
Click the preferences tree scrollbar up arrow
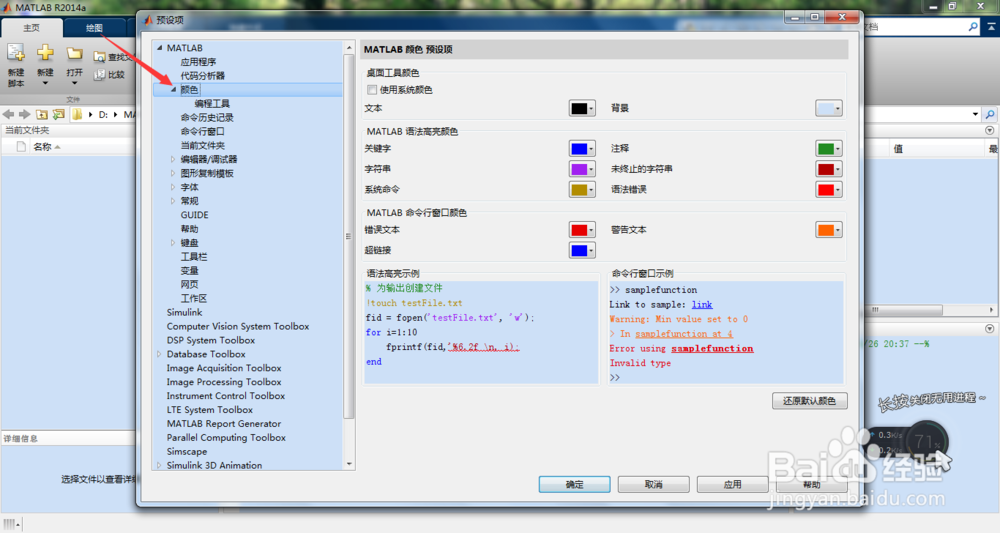tap(349, 48)
